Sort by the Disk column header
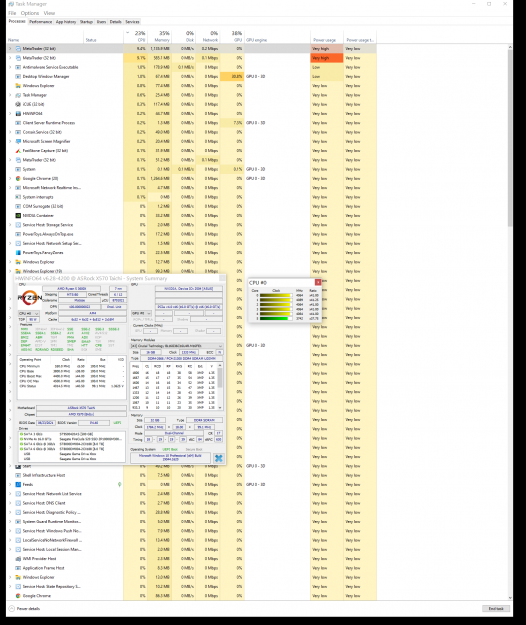 [x=184, y=36]
